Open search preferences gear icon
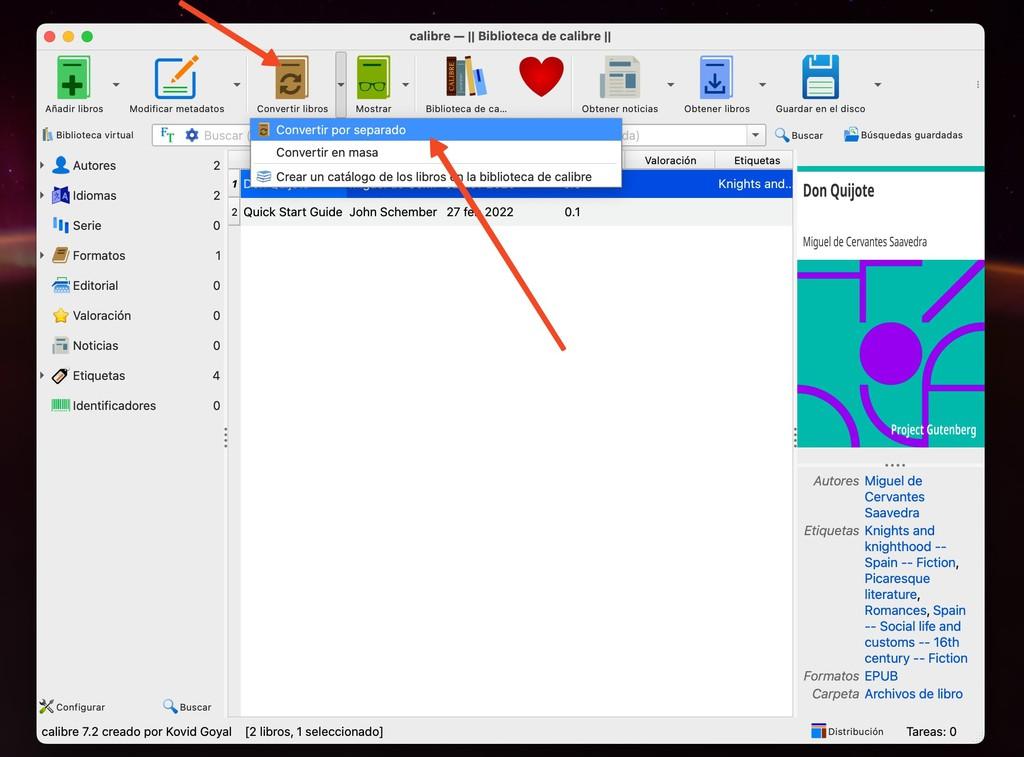This screenshot has width=1024, height=757. coord(192,135)
